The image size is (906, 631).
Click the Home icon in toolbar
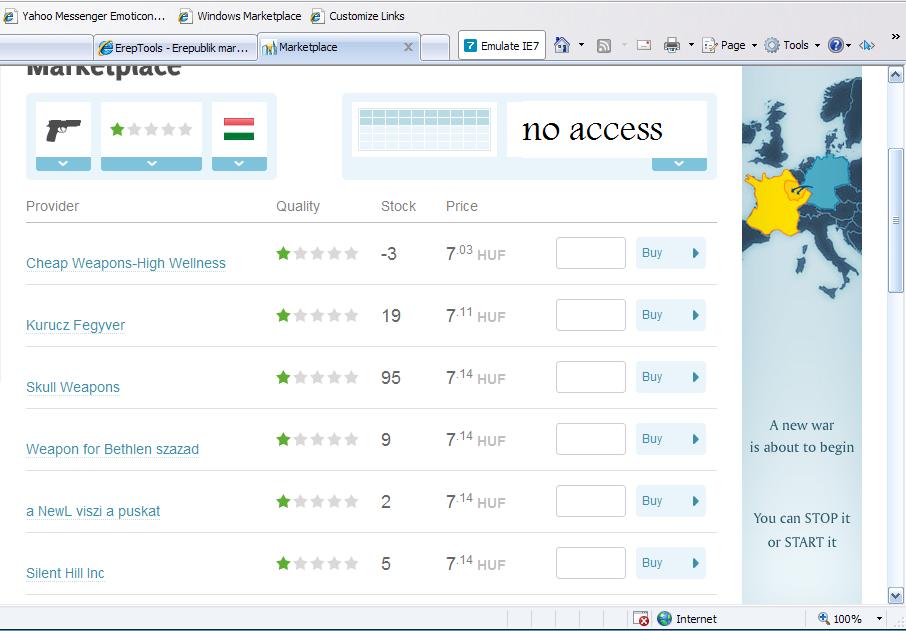(x=562, y=45)
